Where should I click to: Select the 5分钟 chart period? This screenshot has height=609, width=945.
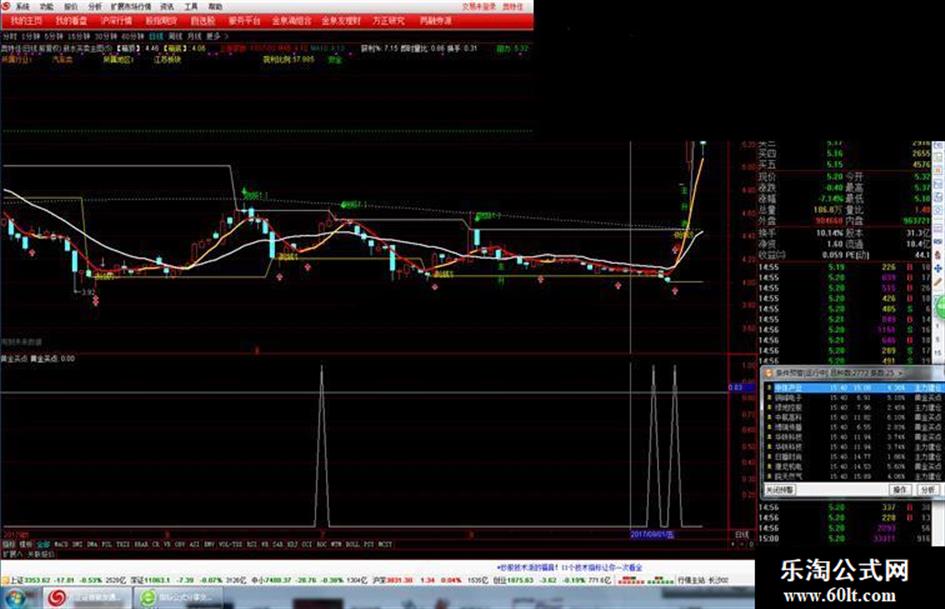53,36
